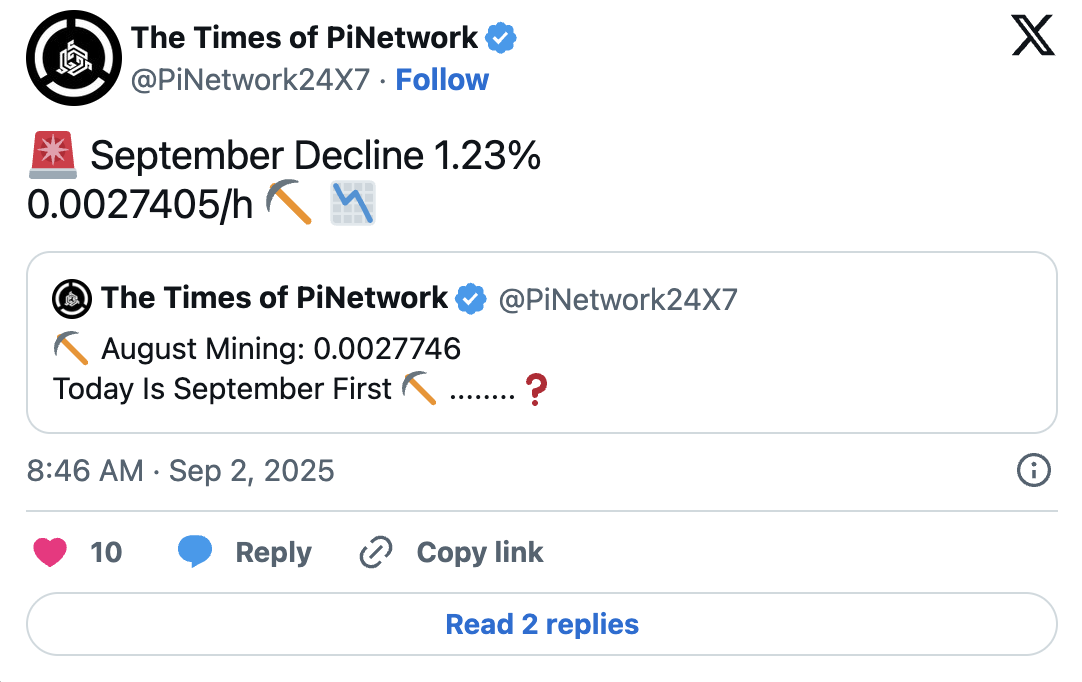Image resolution: width=1082 pixels, height=682 pixels.
Task: Click the quoted tweet's author name
Action: point(274,298)
